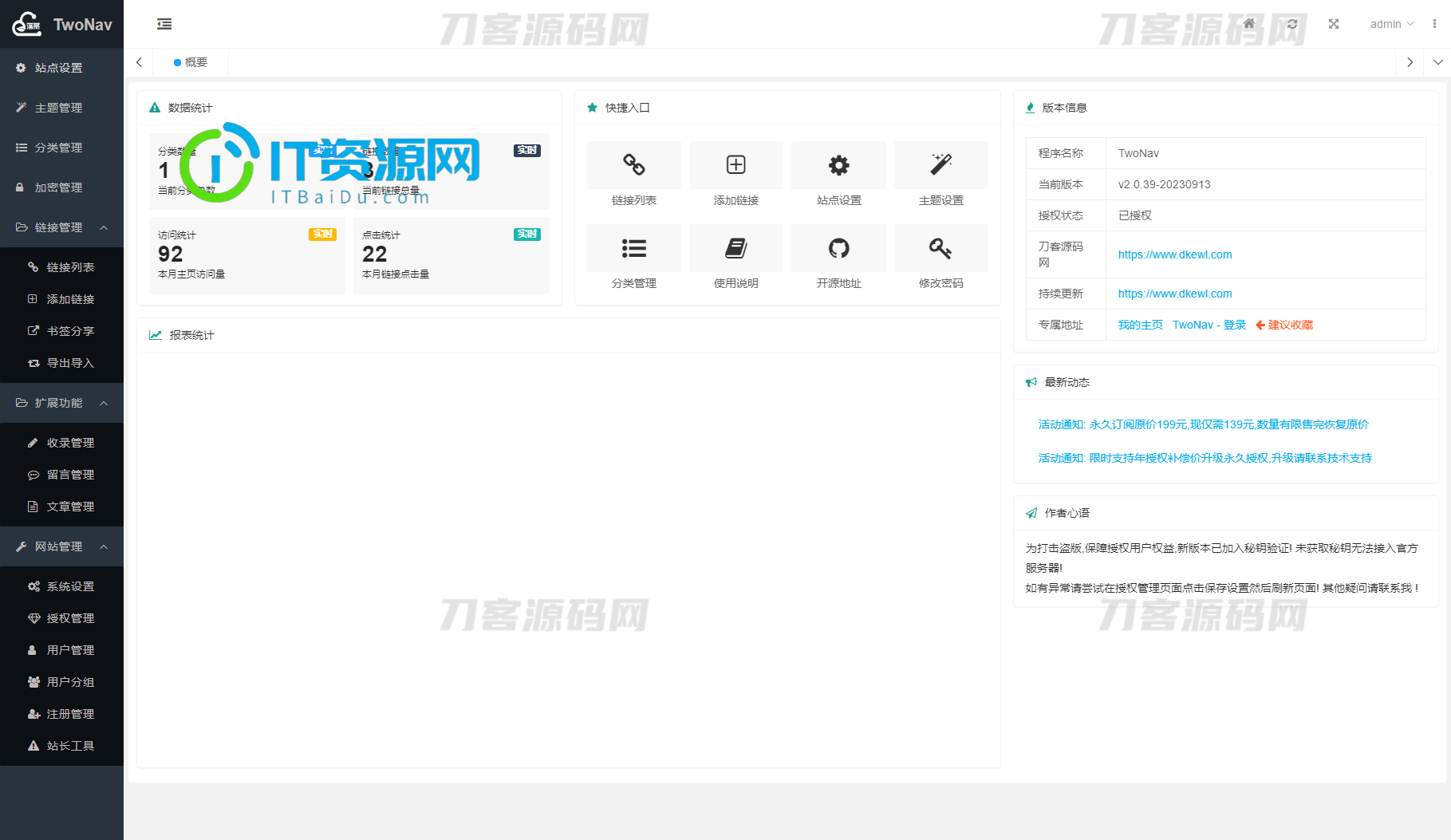Open 站点设置 in sidebar
This screenshot has height=840, width=1451.
point(61,68)
